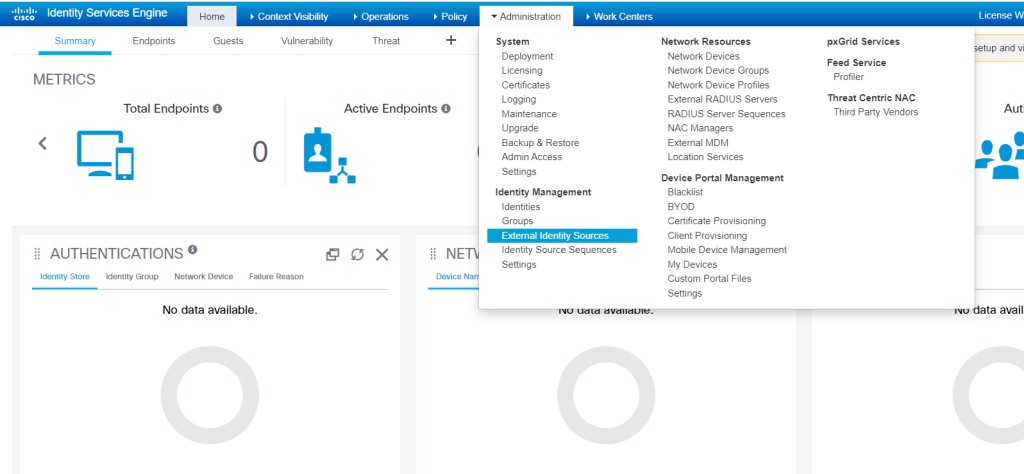This screenshot has width=1024, height=474.
Task: Open Groups under Identity Management
Action: [517, 221]
